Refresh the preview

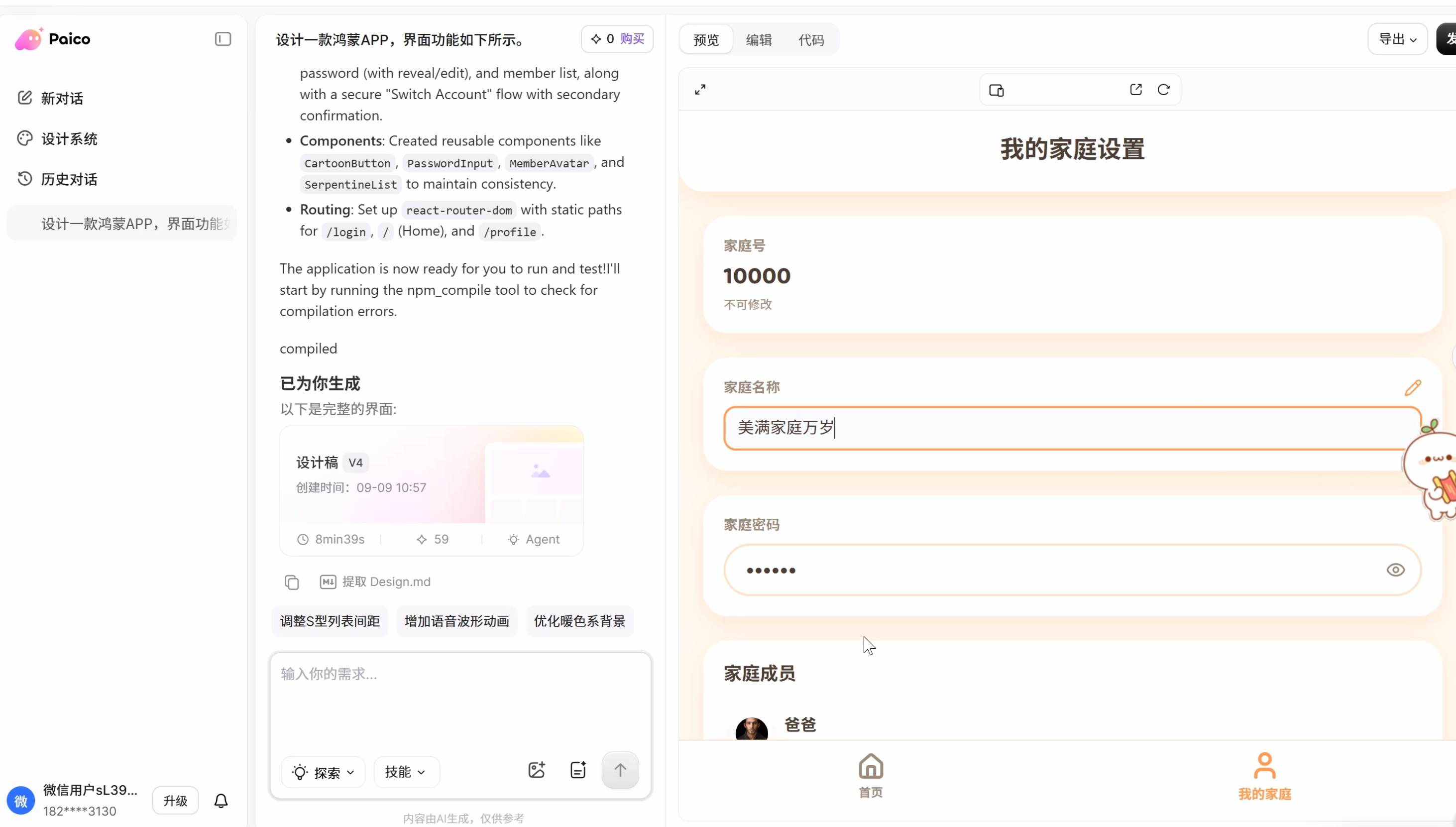[1163, 90]
